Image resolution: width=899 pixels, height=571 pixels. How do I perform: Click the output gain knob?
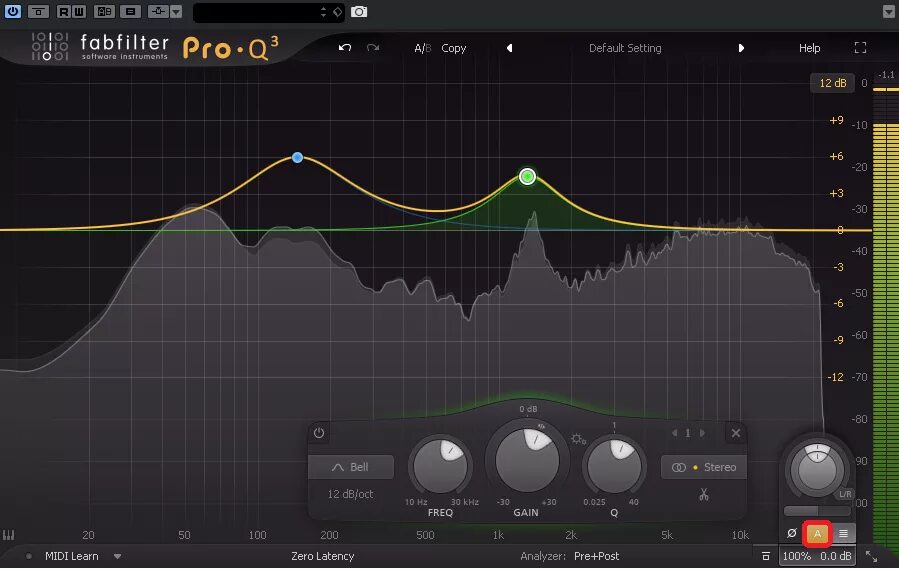click(816, 469)
